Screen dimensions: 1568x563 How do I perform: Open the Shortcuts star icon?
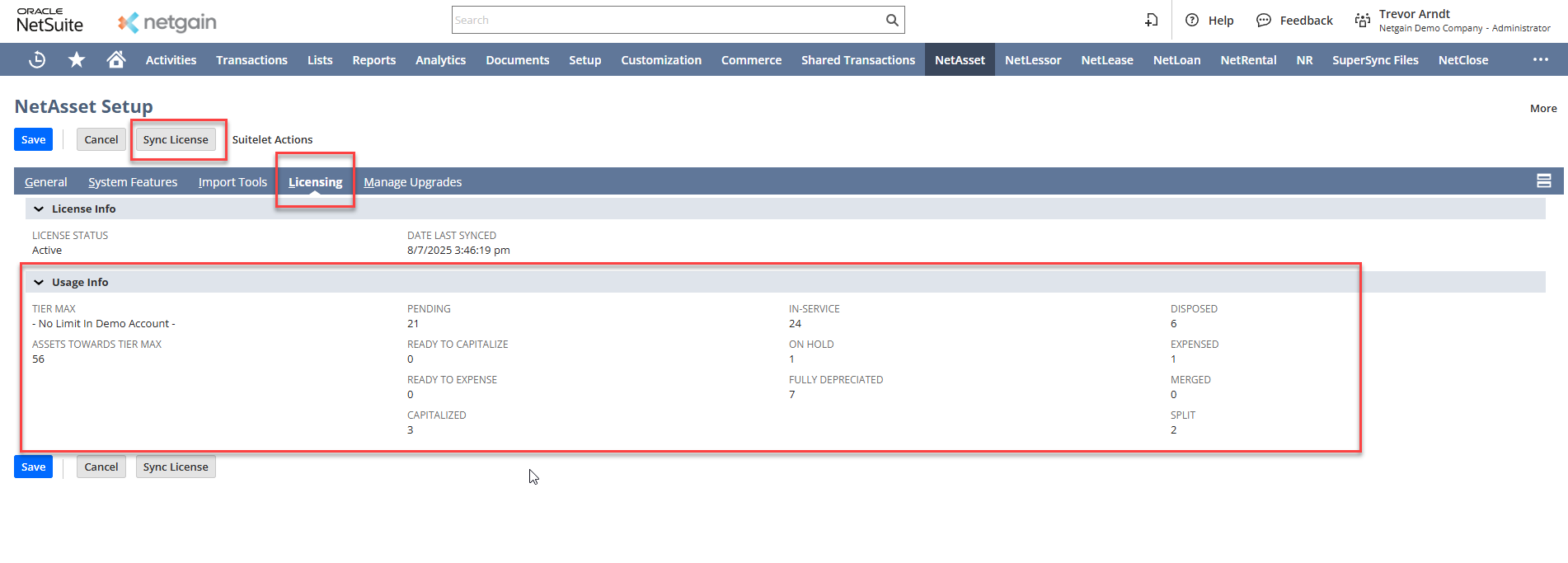pos(77,59)
